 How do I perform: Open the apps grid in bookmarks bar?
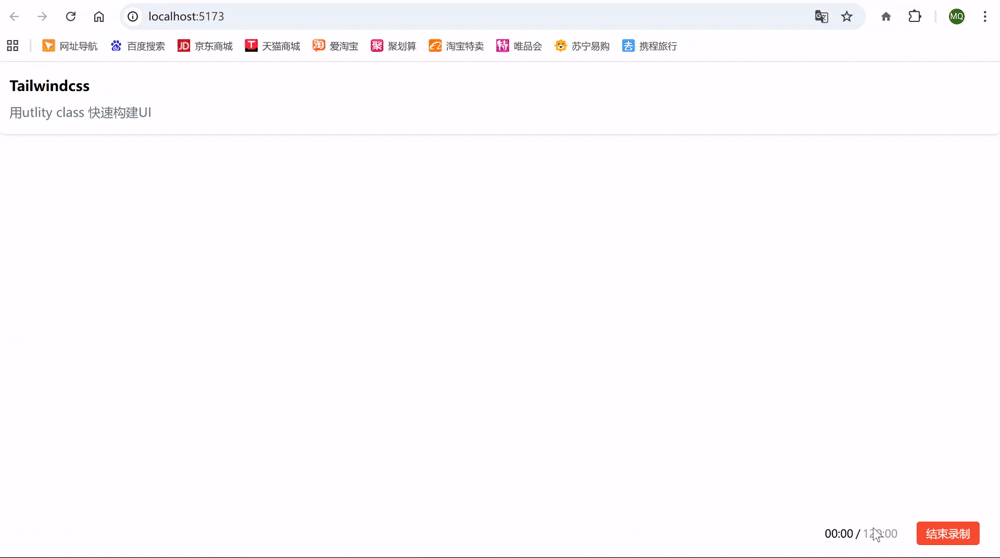click(13, 46)
